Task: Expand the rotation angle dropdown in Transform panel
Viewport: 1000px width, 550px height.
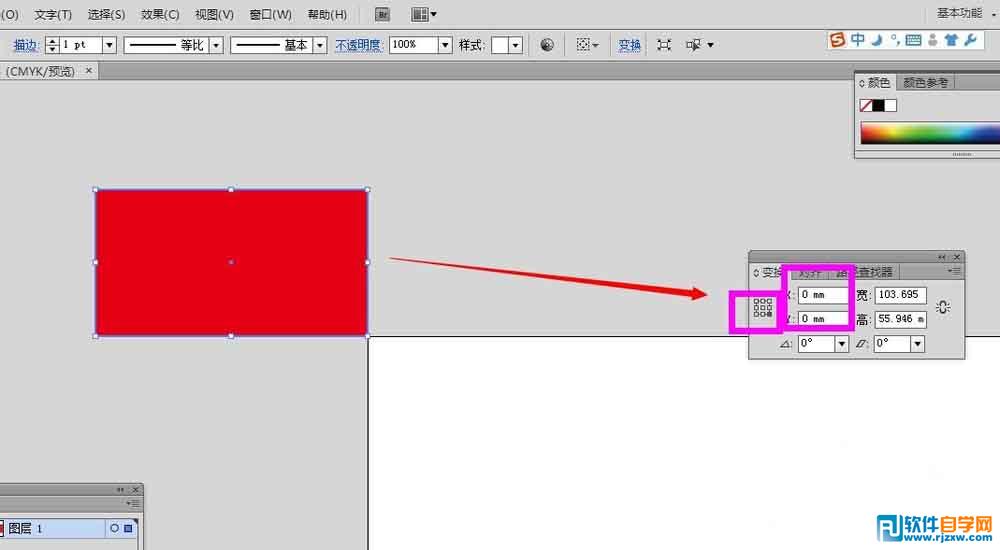Action: click(x=841, y=344)
